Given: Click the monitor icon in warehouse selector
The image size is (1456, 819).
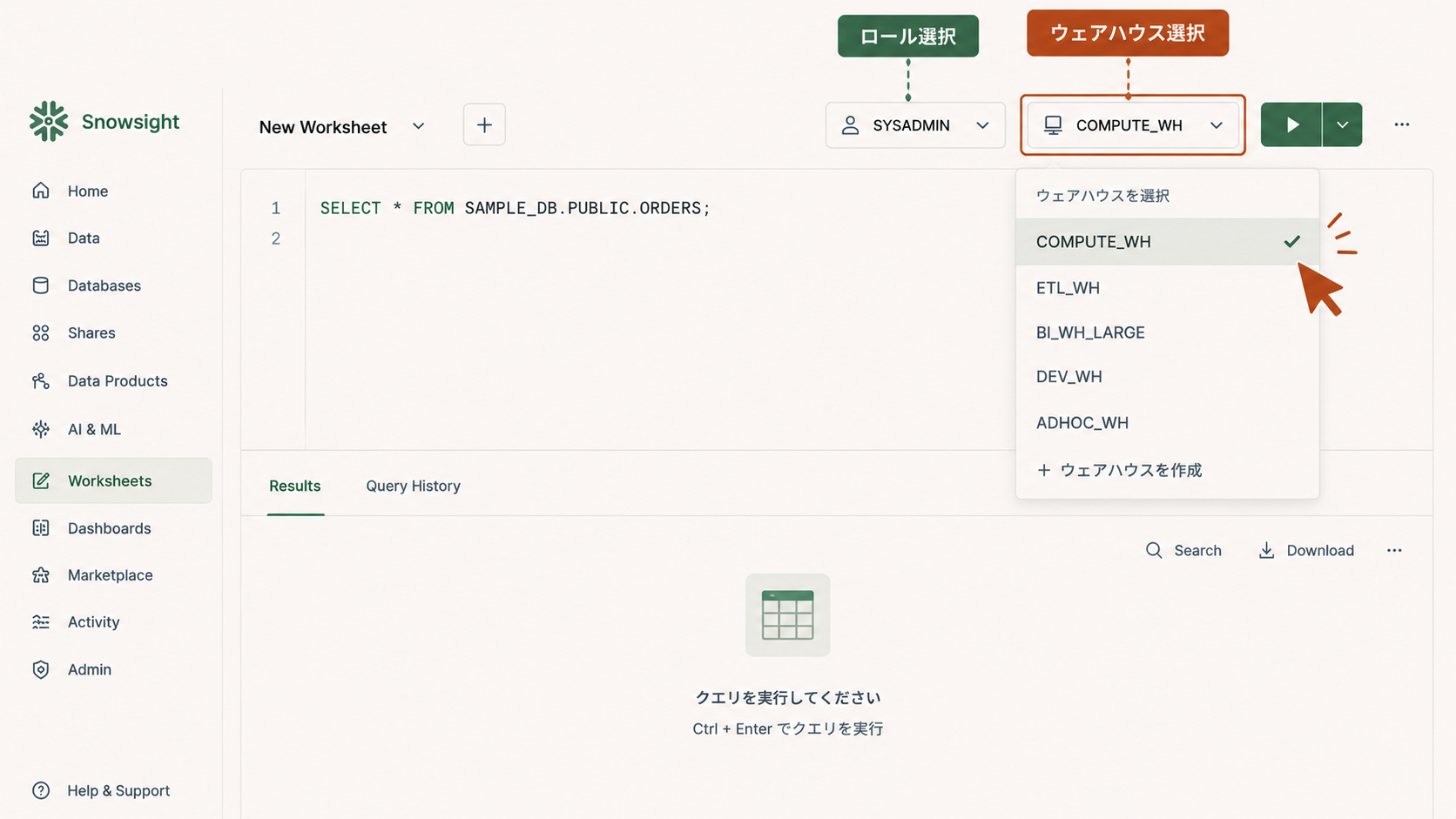Looking at the screenshot, I should click(1053, 125).
